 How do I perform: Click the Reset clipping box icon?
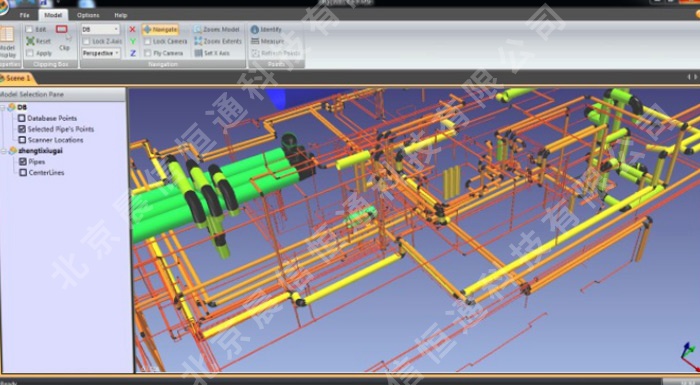pyautogui.click(x=30, y=41)
